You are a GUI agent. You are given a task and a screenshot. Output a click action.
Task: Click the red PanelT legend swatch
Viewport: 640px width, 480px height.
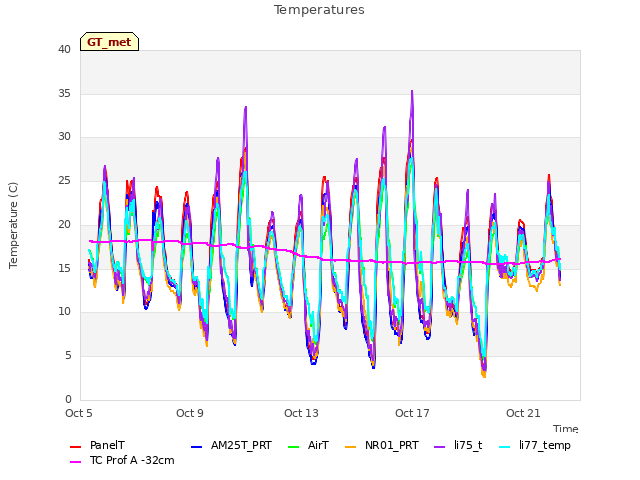(x=76, y=447)
